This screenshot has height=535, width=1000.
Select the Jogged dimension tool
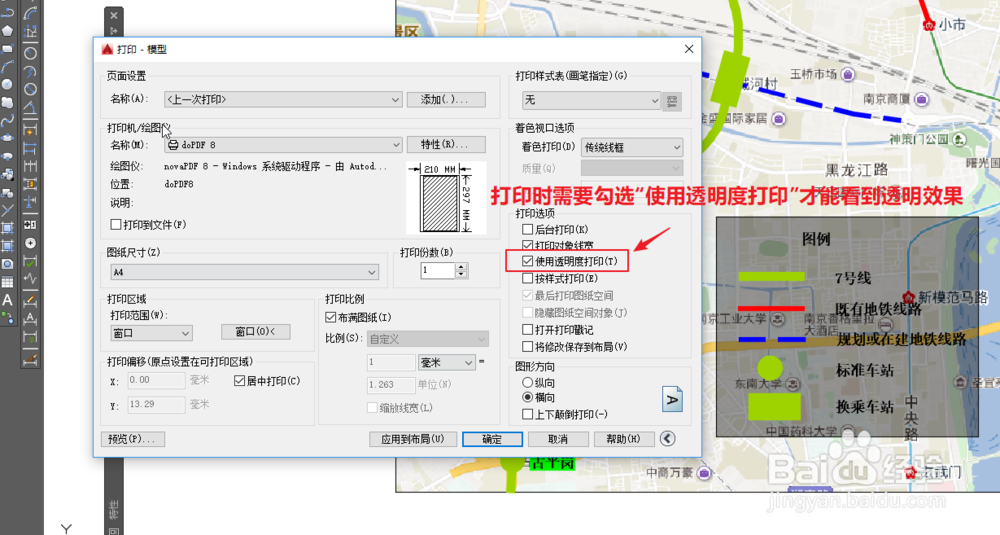(x=30, y=71)
